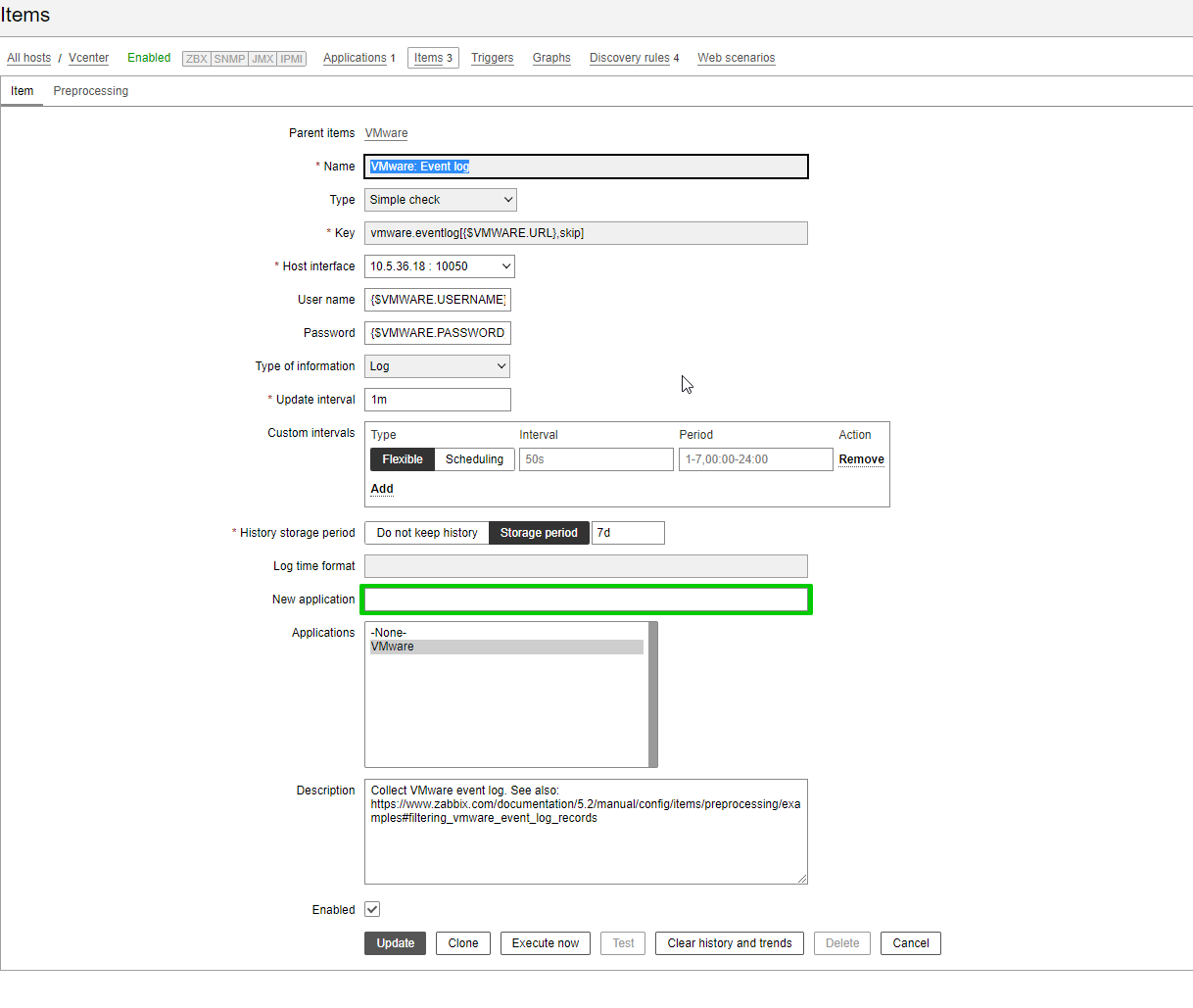Click the New application input field
Image resolution: width=1193 pixels, height=1008 pixels.
tap(586, 600)
